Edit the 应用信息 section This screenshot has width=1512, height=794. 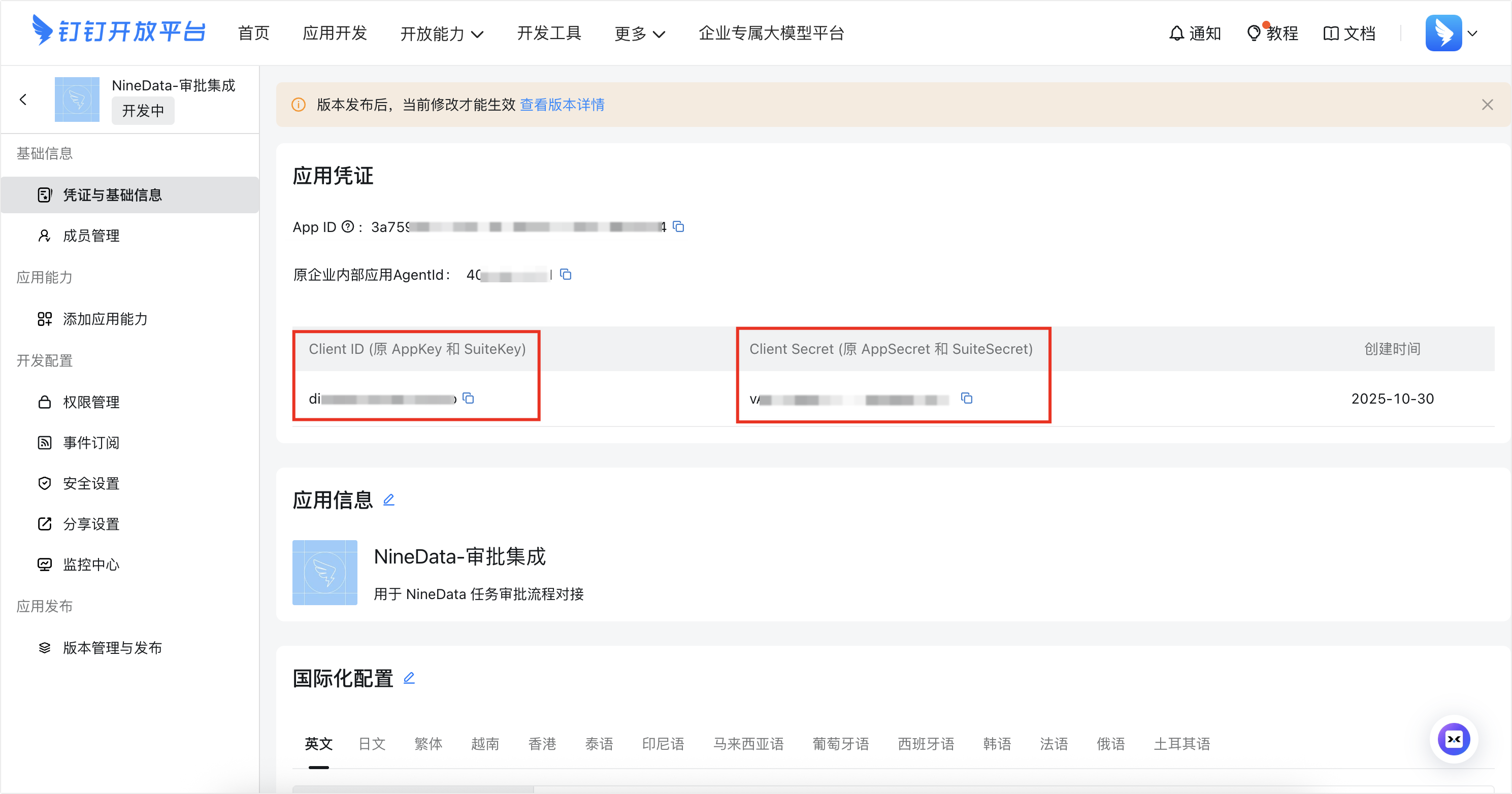pos(388,500)
